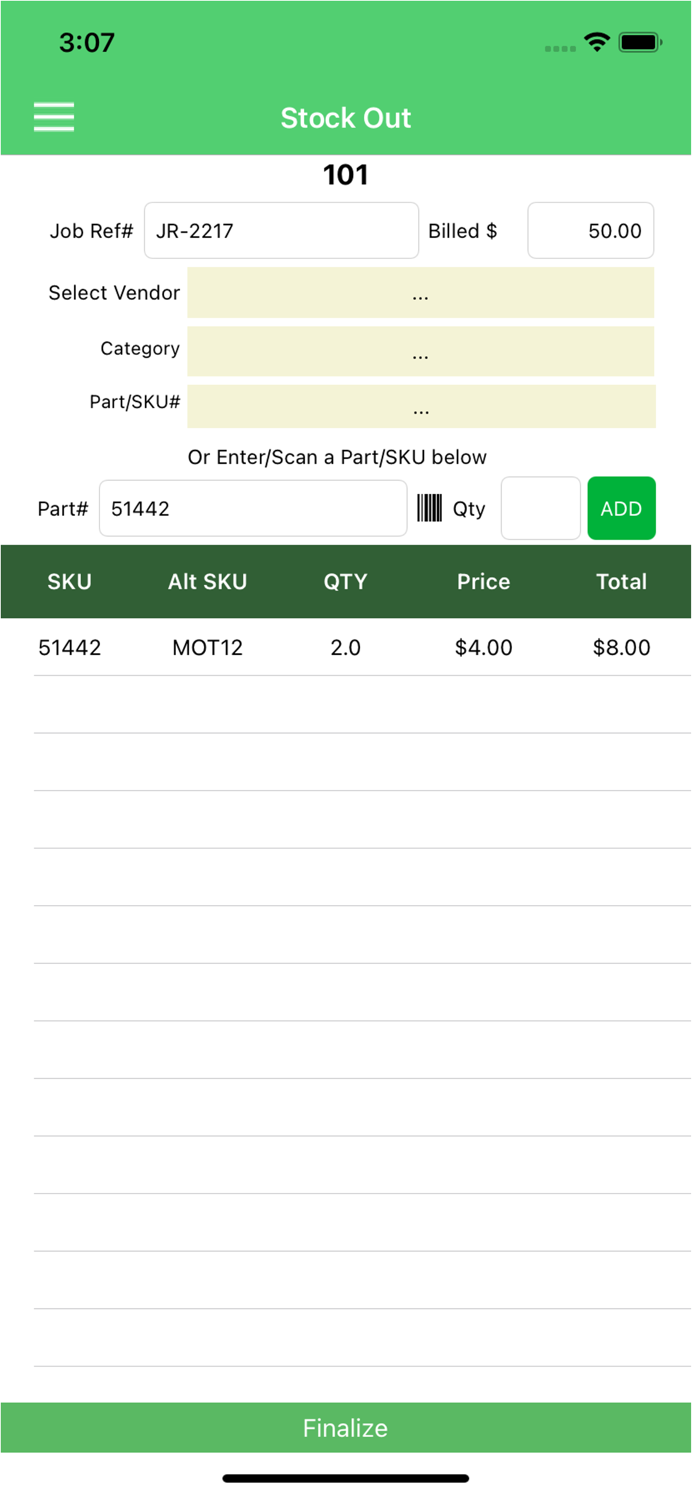Viewport: 693px width, 1500px height.
Task: Click the QTY column header
Action: click(x=345, y=582)
